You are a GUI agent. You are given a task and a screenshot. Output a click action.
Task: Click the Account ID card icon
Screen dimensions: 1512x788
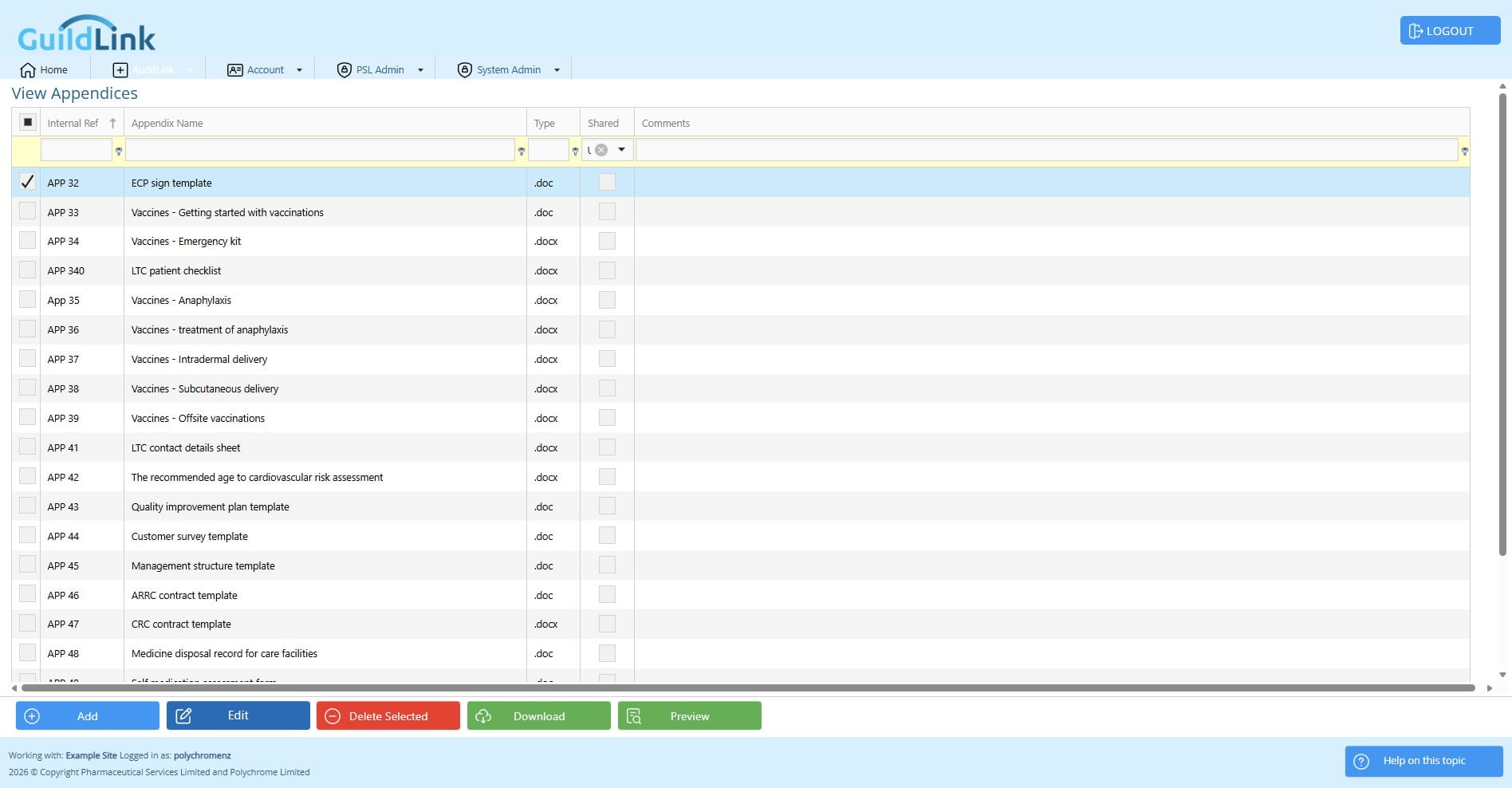click(234, 70)
